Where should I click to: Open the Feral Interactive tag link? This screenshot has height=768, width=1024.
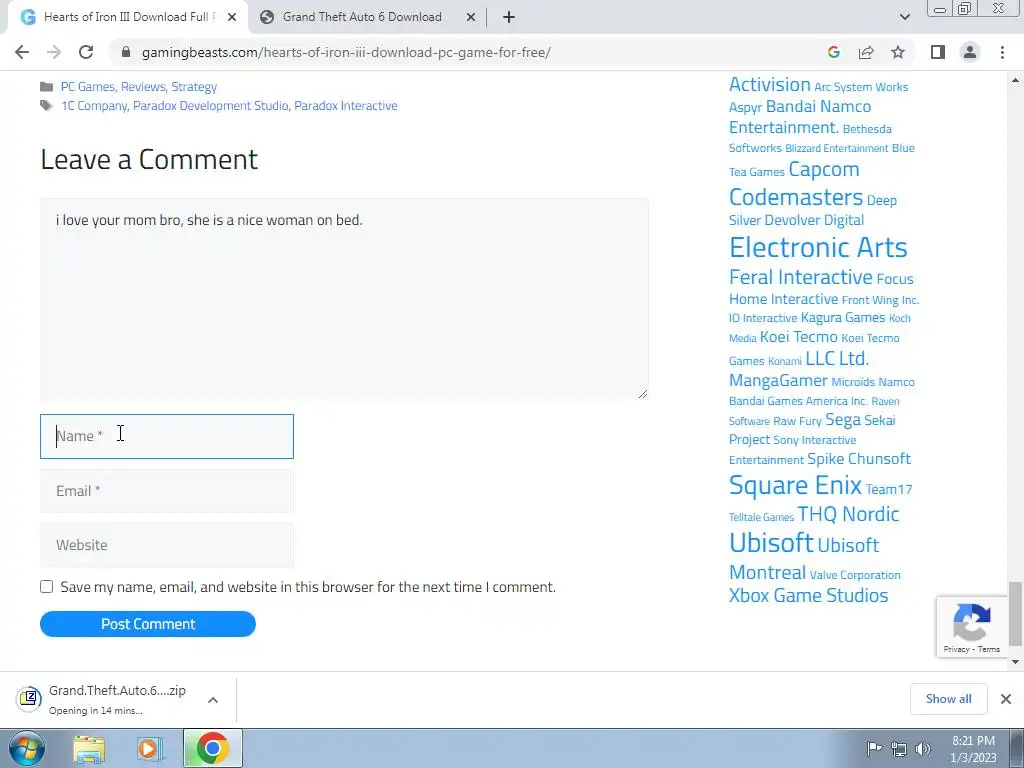pyautogui.click(x=801, y=277)
